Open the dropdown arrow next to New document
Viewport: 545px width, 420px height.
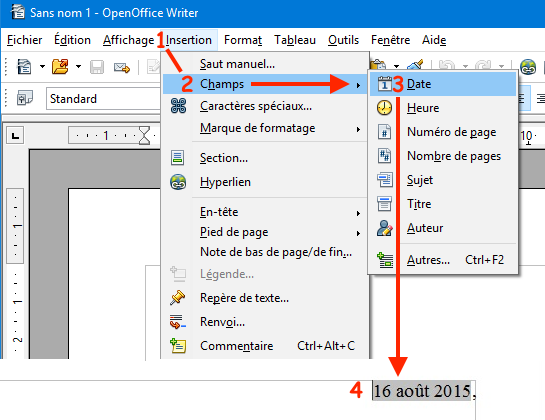[x=42, y=66]
